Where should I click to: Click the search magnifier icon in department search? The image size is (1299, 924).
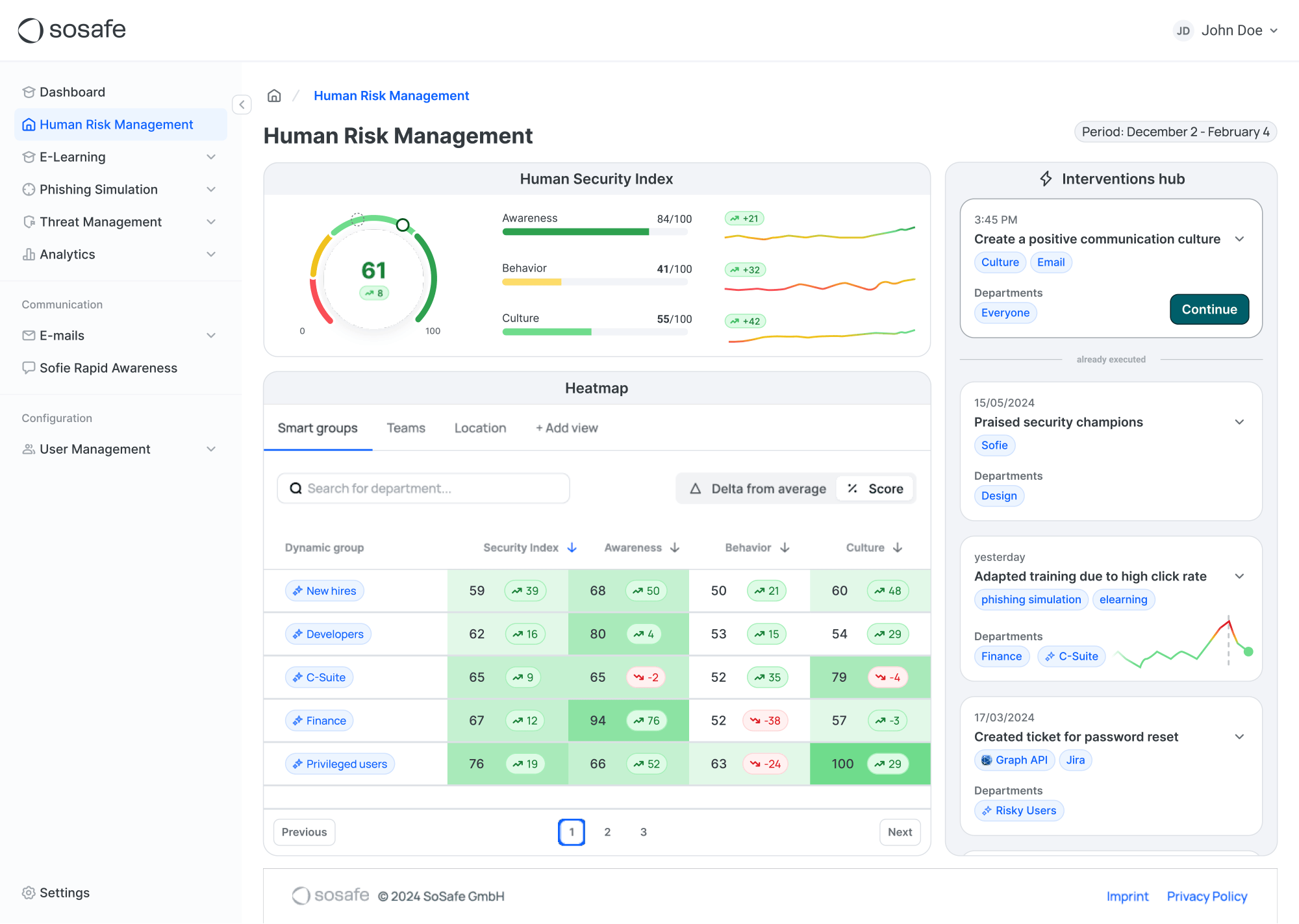(296, 488)
